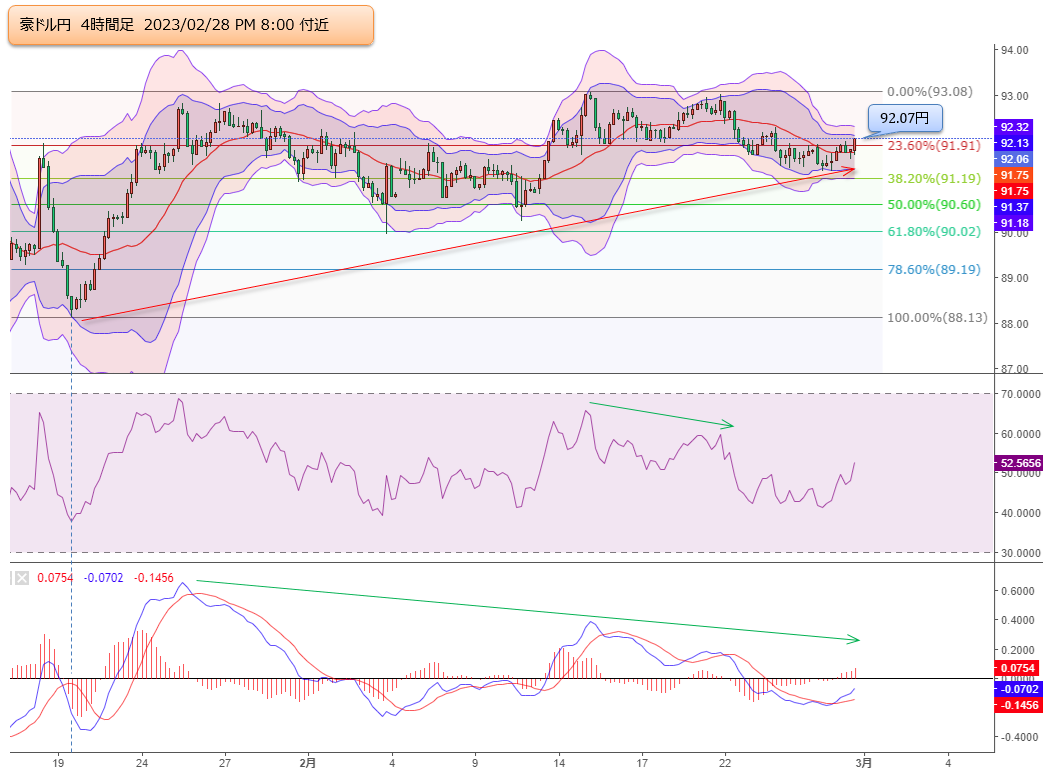Click the 100.00%(88.13) Fibonacci label
This screenshot has height=781, width=1055.
click(x=937, y=318)
